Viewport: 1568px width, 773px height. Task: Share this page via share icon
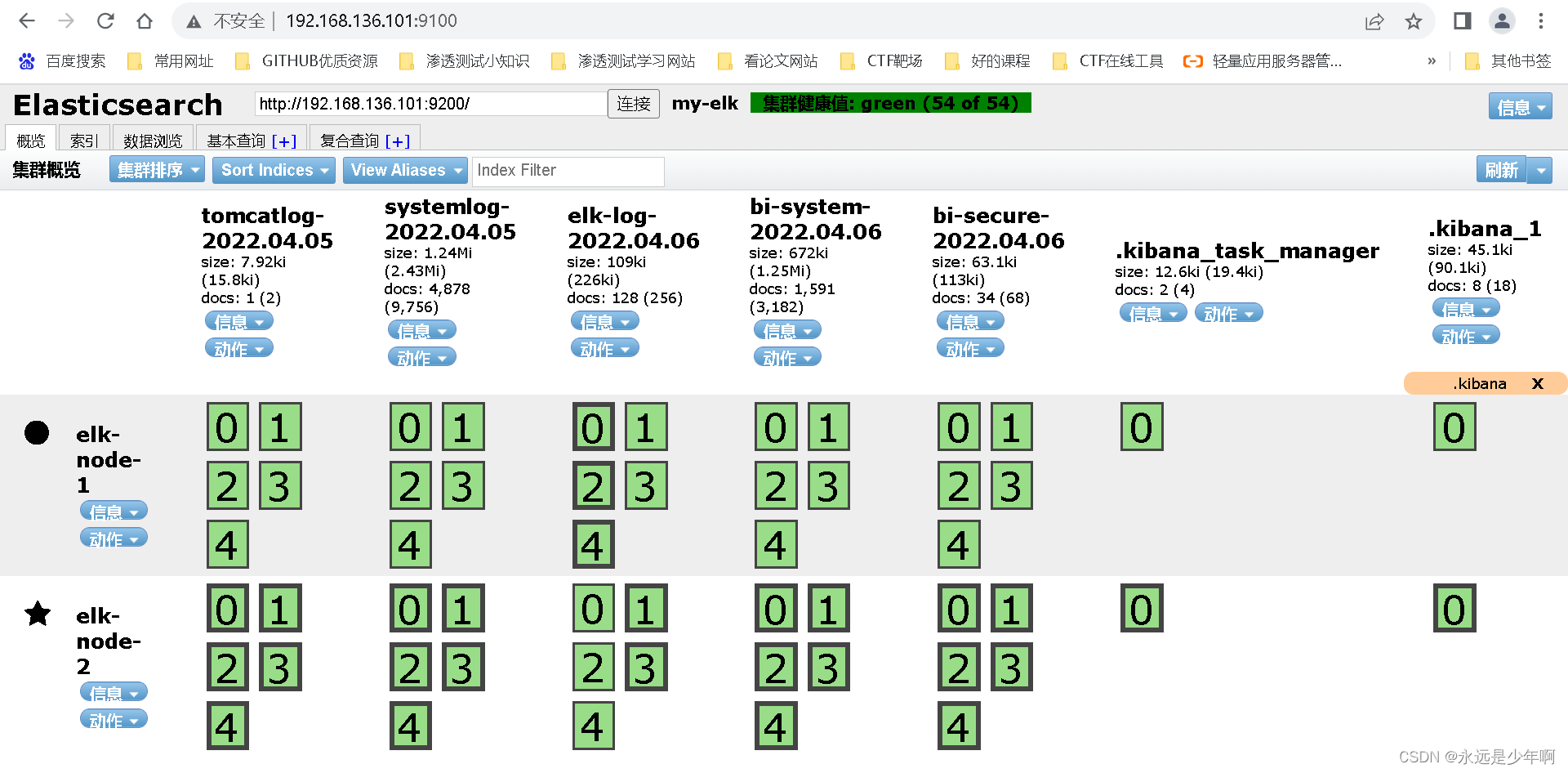click(x=1374, y=21)
